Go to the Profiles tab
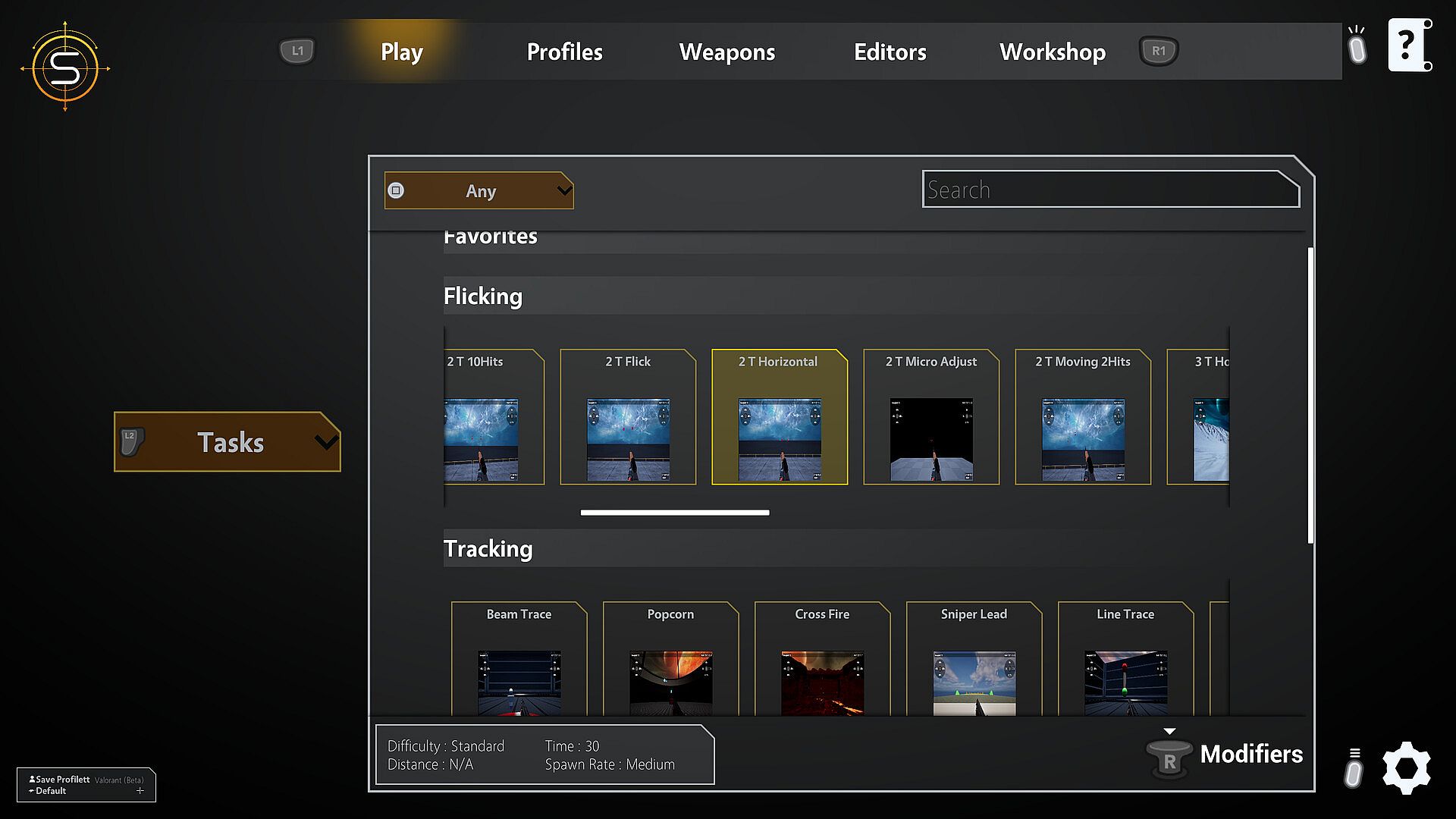The height and width of the screenshot is (819, 1456). (x=564, y=52)
